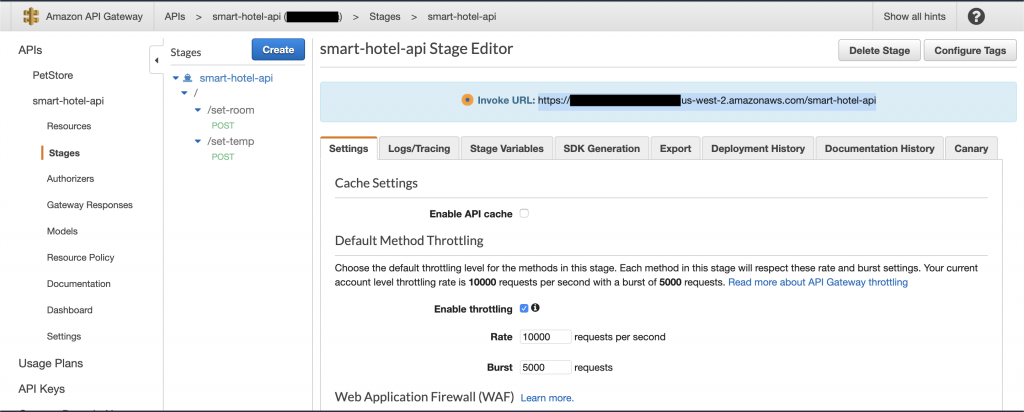This screenshot has height=412, width=1024.
Task: Open the WAF Learn more link
Action: [547, 398]
